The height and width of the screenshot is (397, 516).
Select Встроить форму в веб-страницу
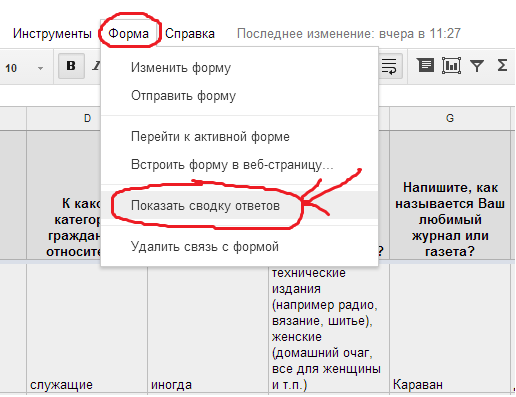pyautogui.click(x=239, y=165)
